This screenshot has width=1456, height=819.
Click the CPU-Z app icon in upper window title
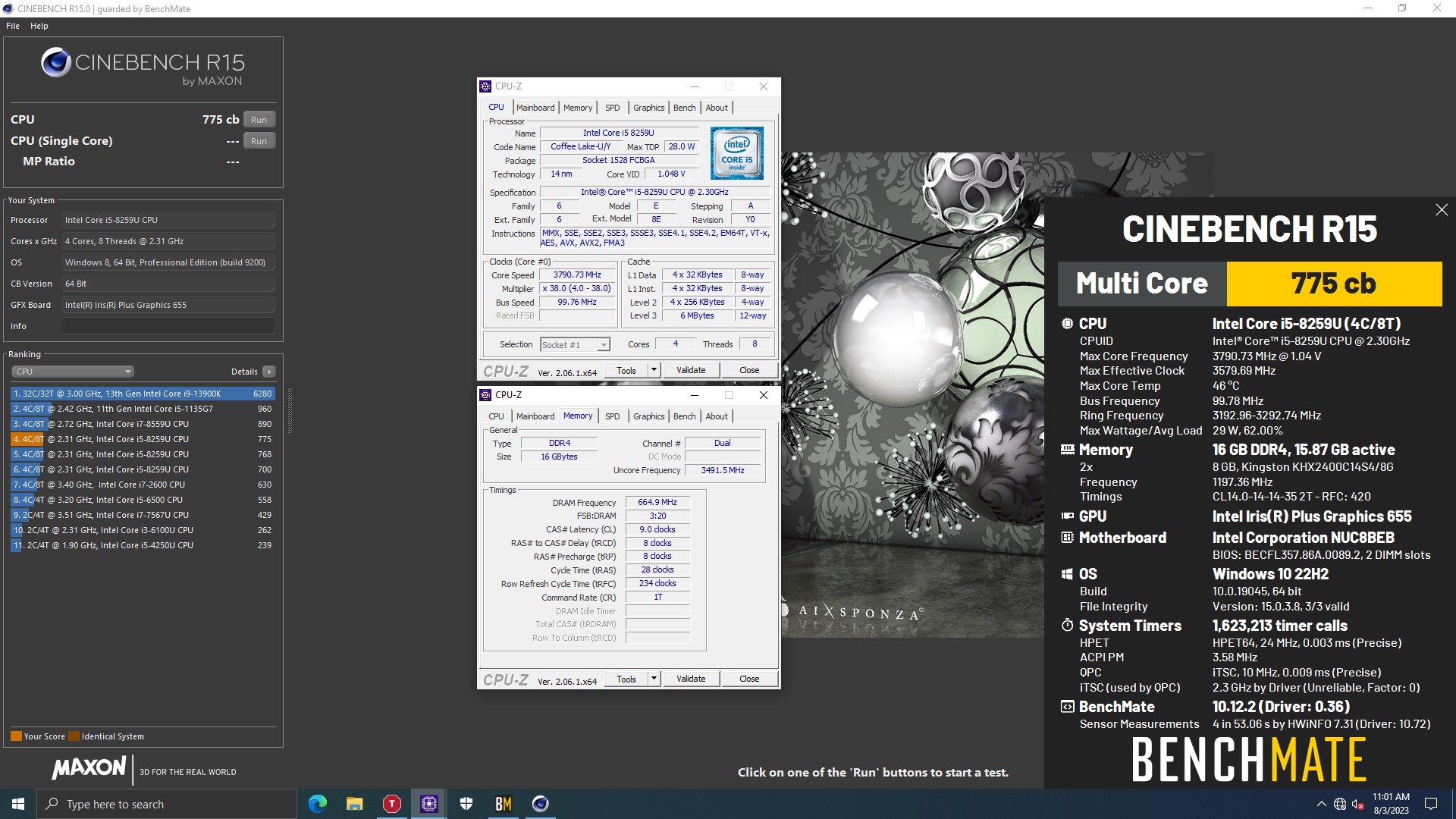(485, 86)
